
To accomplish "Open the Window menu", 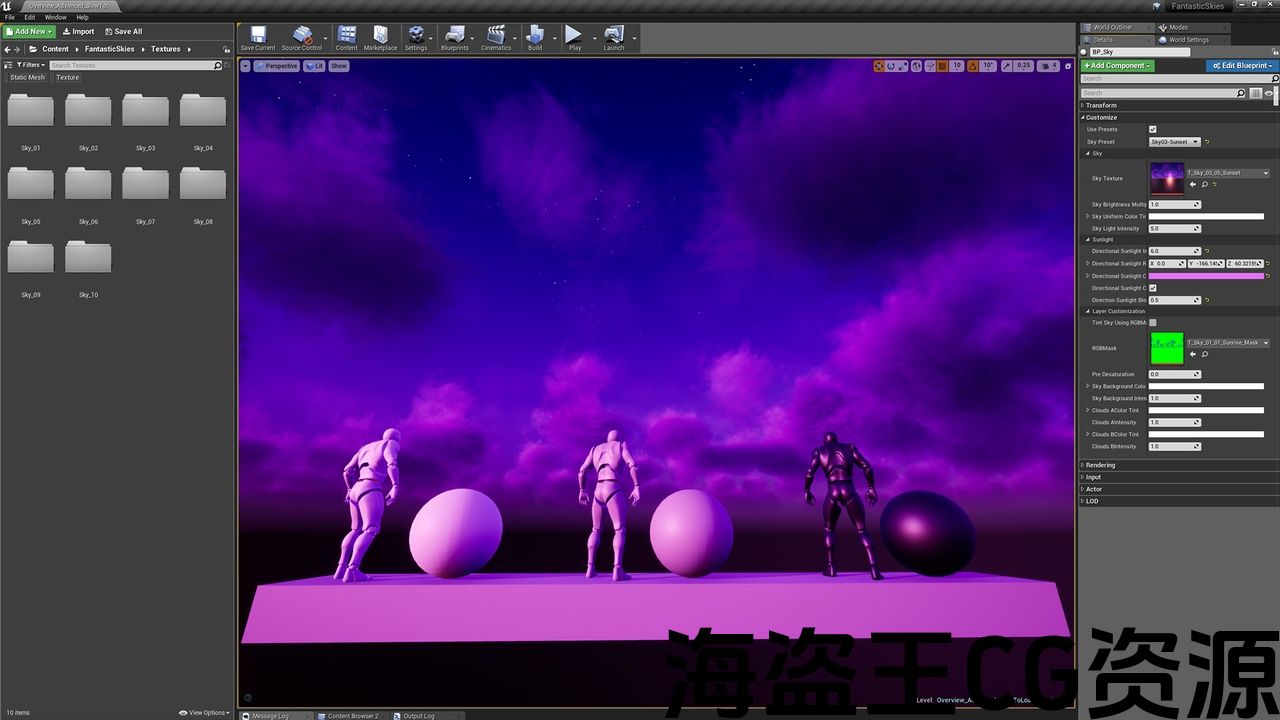I will [x=56, y=17].
